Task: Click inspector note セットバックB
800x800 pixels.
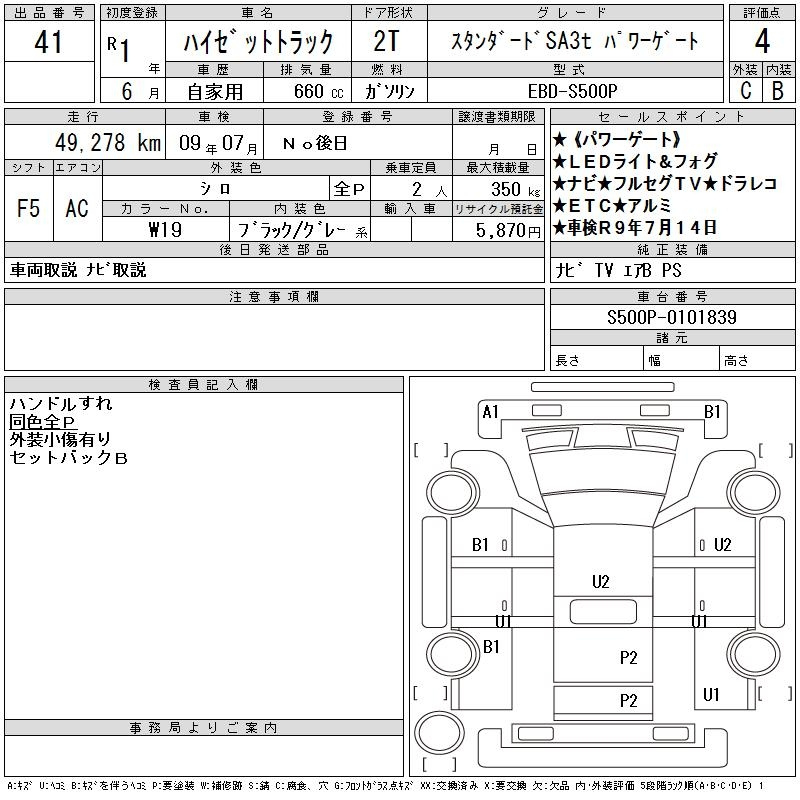Action: pos(68,457)
